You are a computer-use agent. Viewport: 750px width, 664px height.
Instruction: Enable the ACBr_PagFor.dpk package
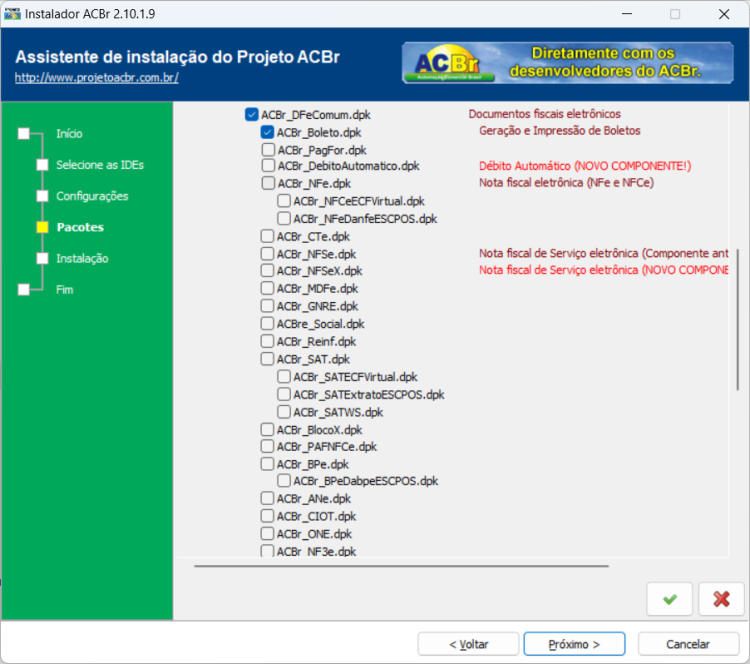(x=268, y=150)
